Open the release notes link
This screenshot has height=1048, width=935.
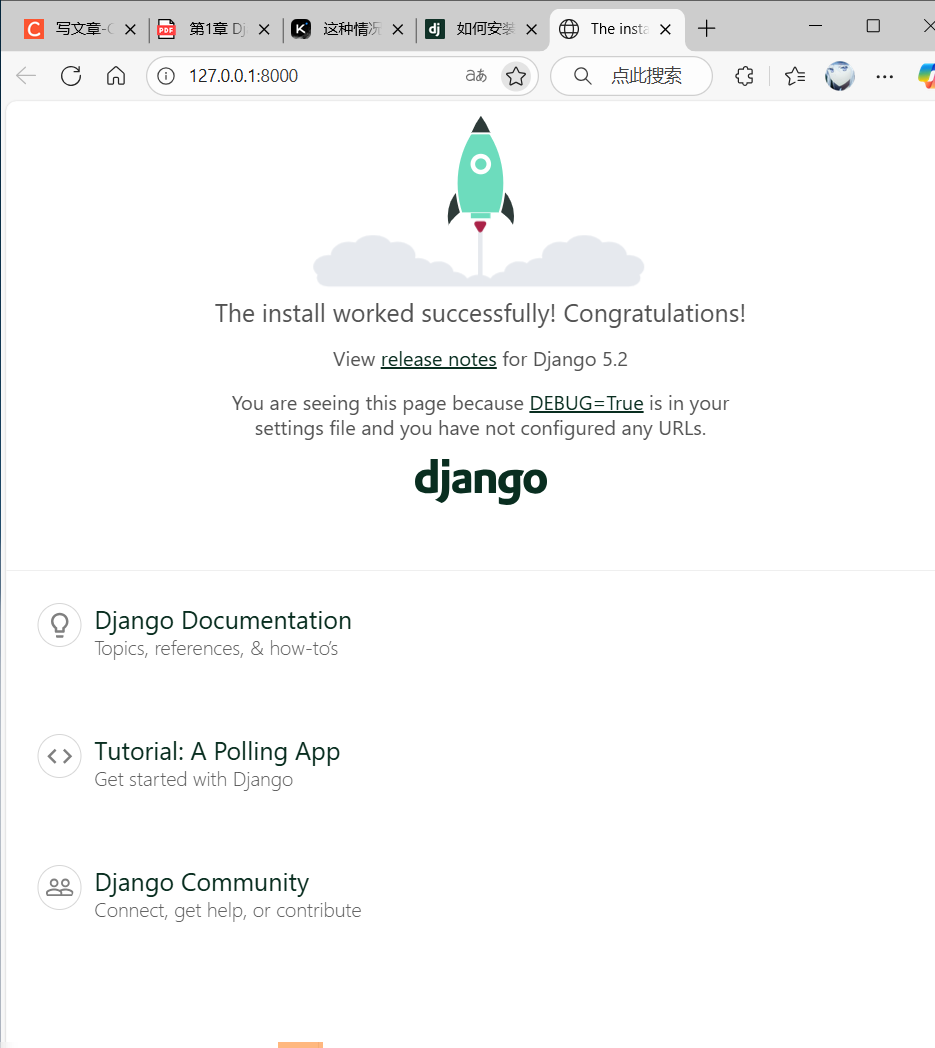point(438,360)
